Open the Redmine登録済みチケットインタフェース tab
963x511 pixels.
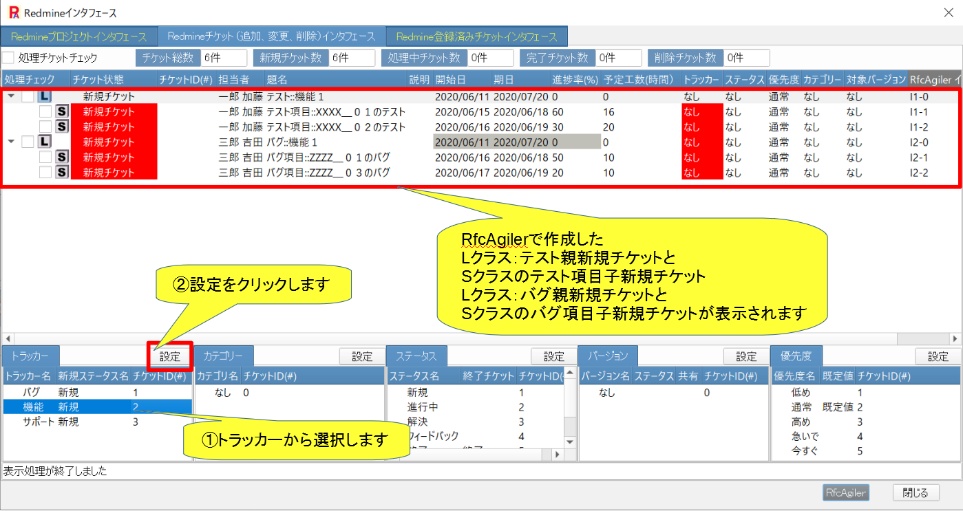(477, 36)
